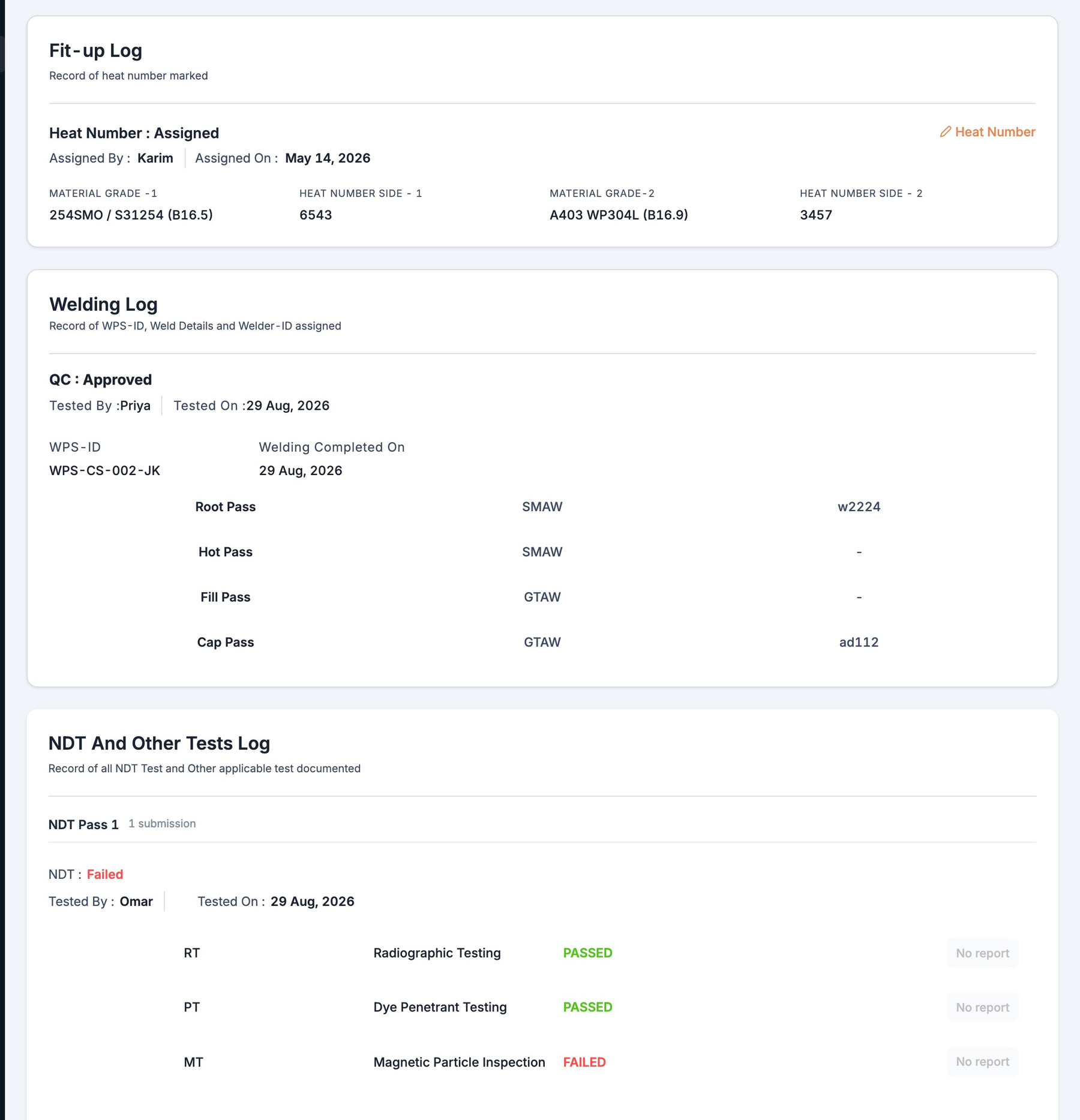Image resolution: width=1080 pixels, height=1120 pixels.
Task: Click the Cap Pass row label
Action: point(226,642)
